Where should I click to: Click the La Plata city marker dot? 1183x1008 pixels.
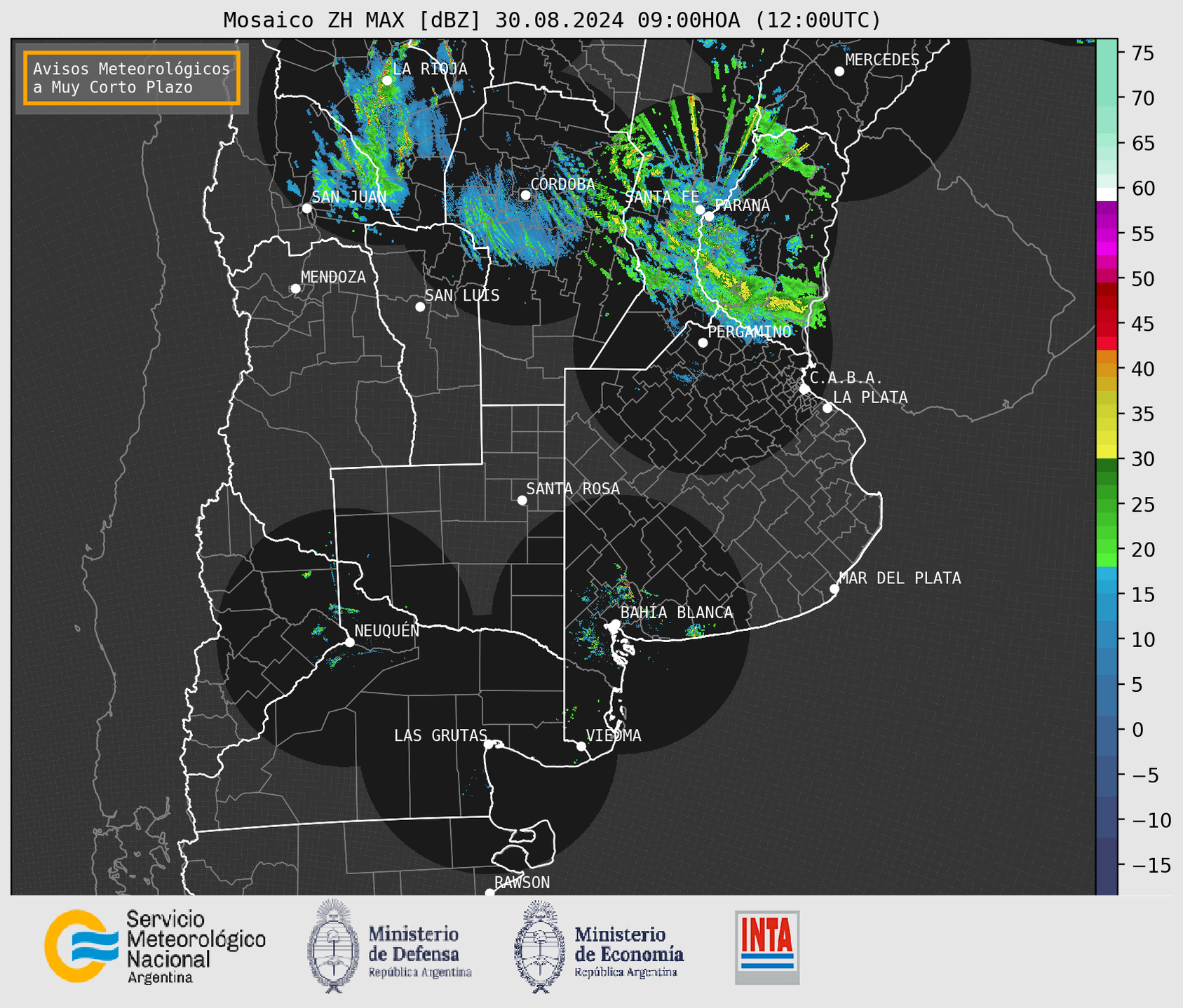click(827, 408)
